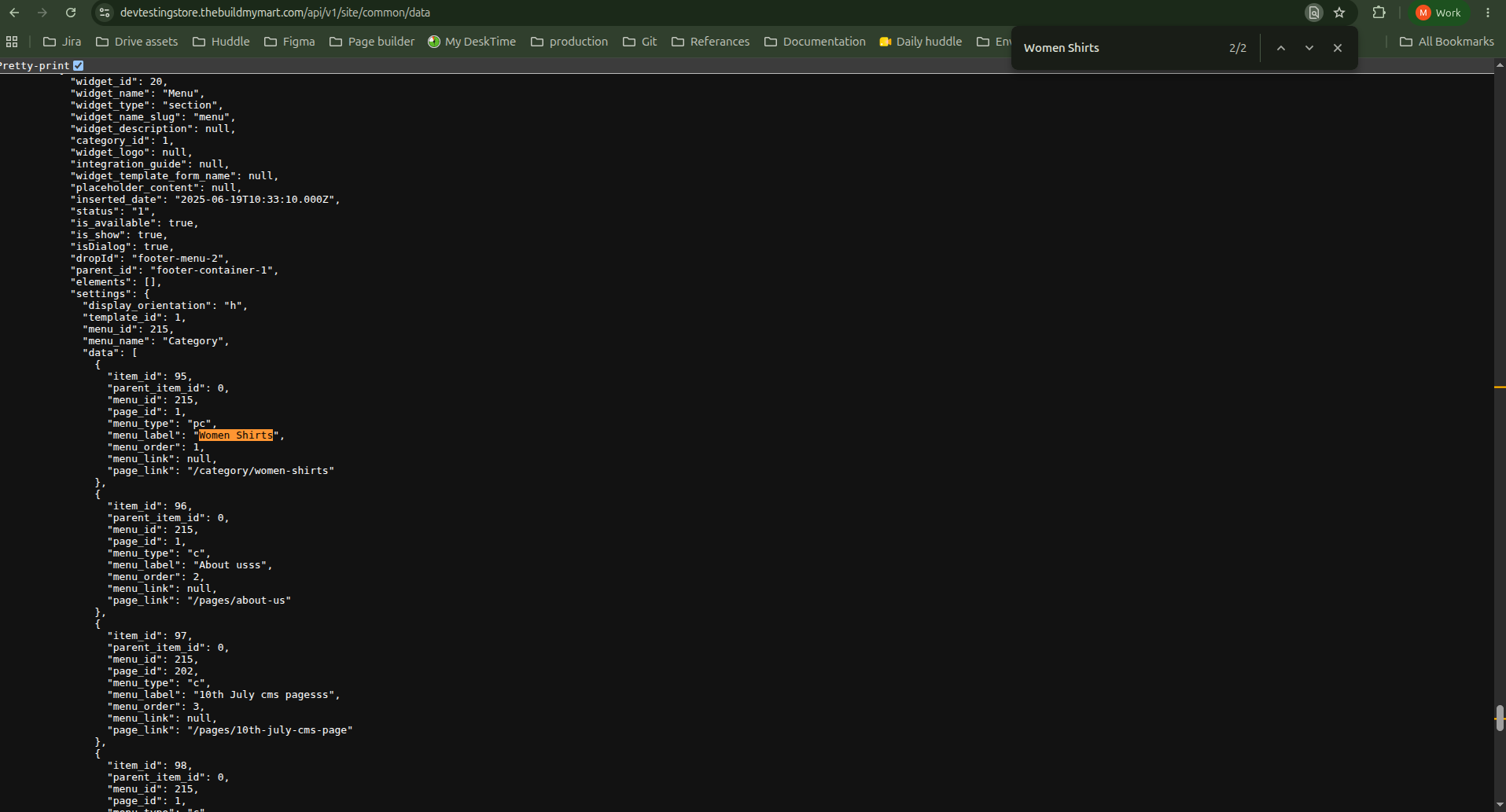Toggle the Pretty-print checkbox
The width and height of the screenshot is (1506, 812).
tap(79, 65)
